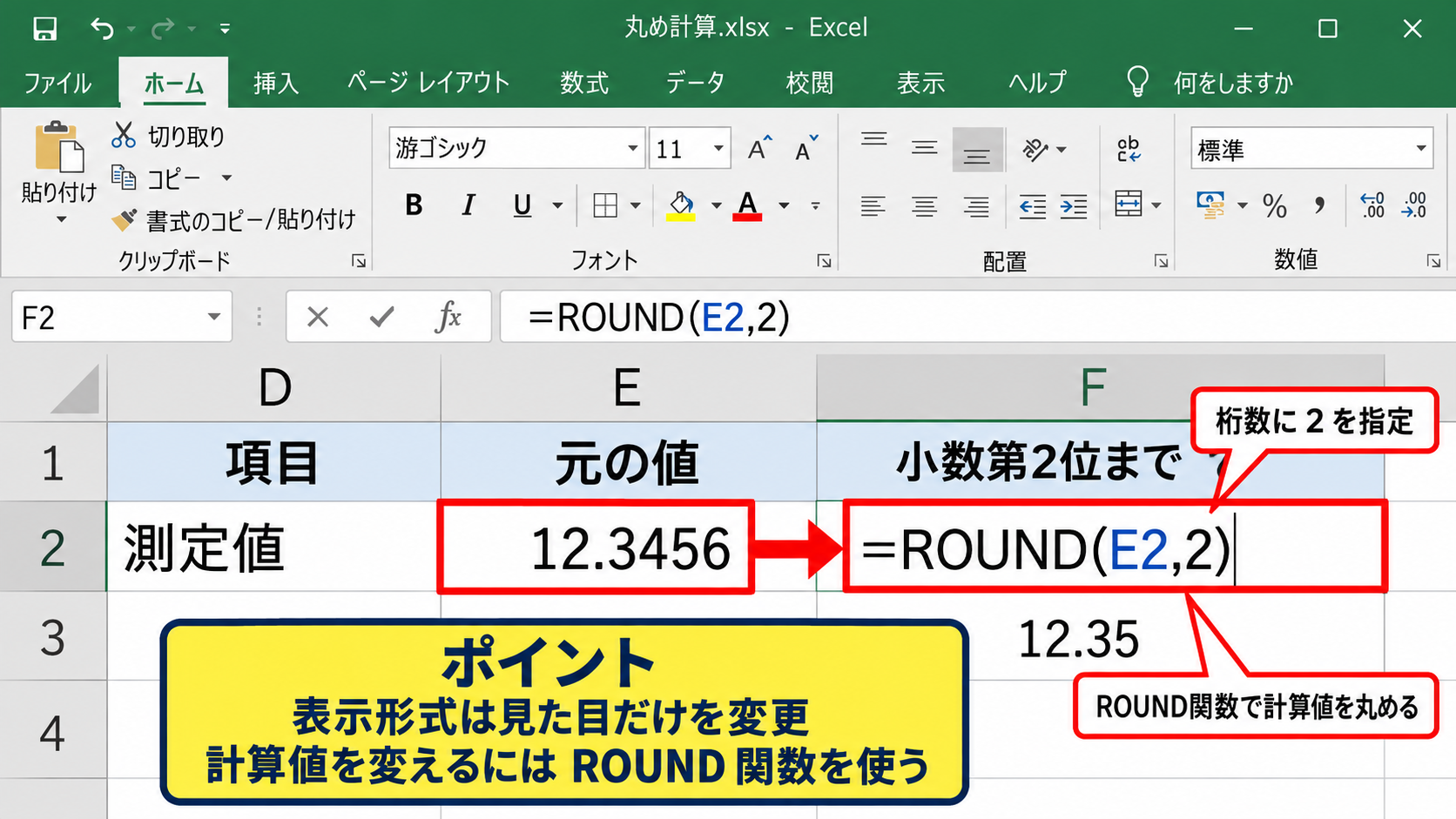Screen dimensions: 1456x819
Task: Switch to the データ tab
Action: pyautogui.click(x=695, y=83)
